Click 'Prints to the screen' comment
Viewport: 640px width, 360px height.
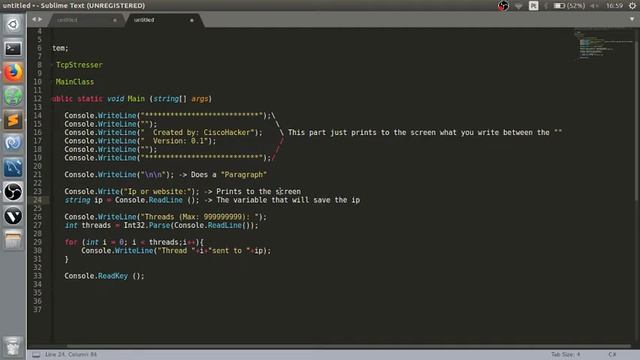point(258,191)
